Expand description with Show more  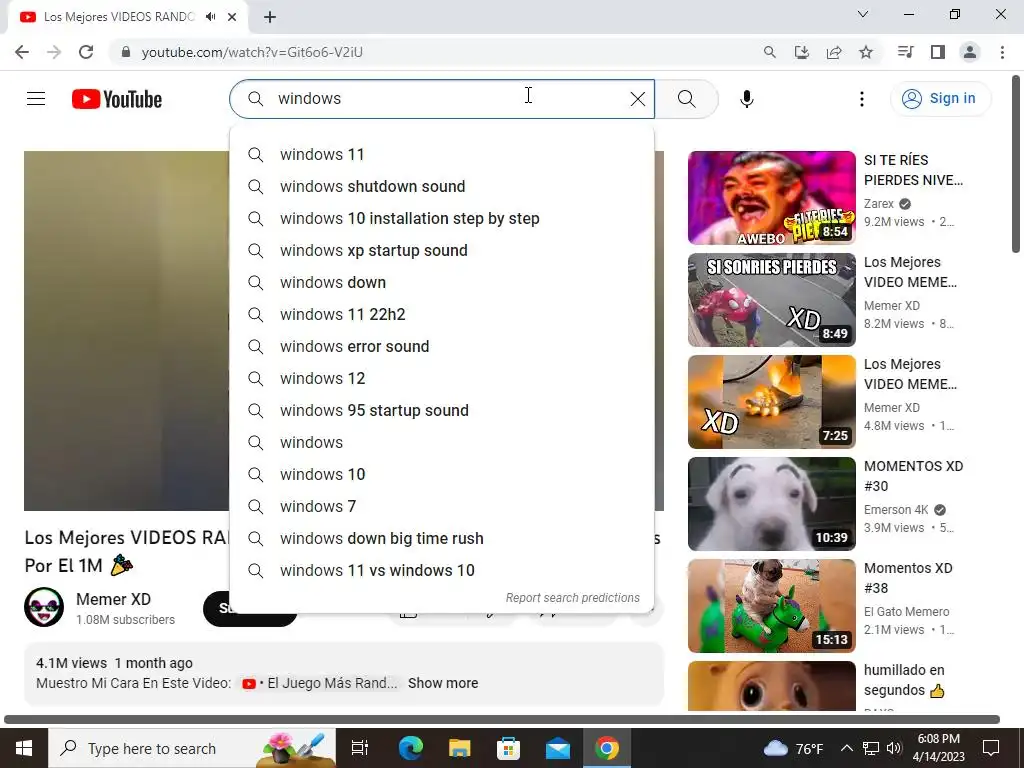443,683
